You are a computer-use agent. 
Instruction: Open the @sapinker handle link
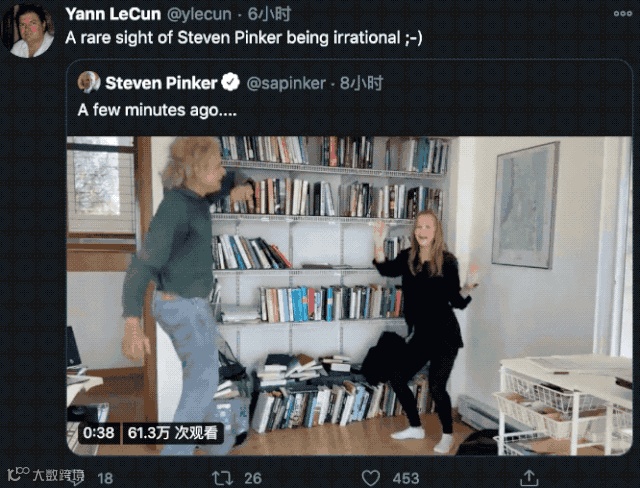tap(286, 83)
